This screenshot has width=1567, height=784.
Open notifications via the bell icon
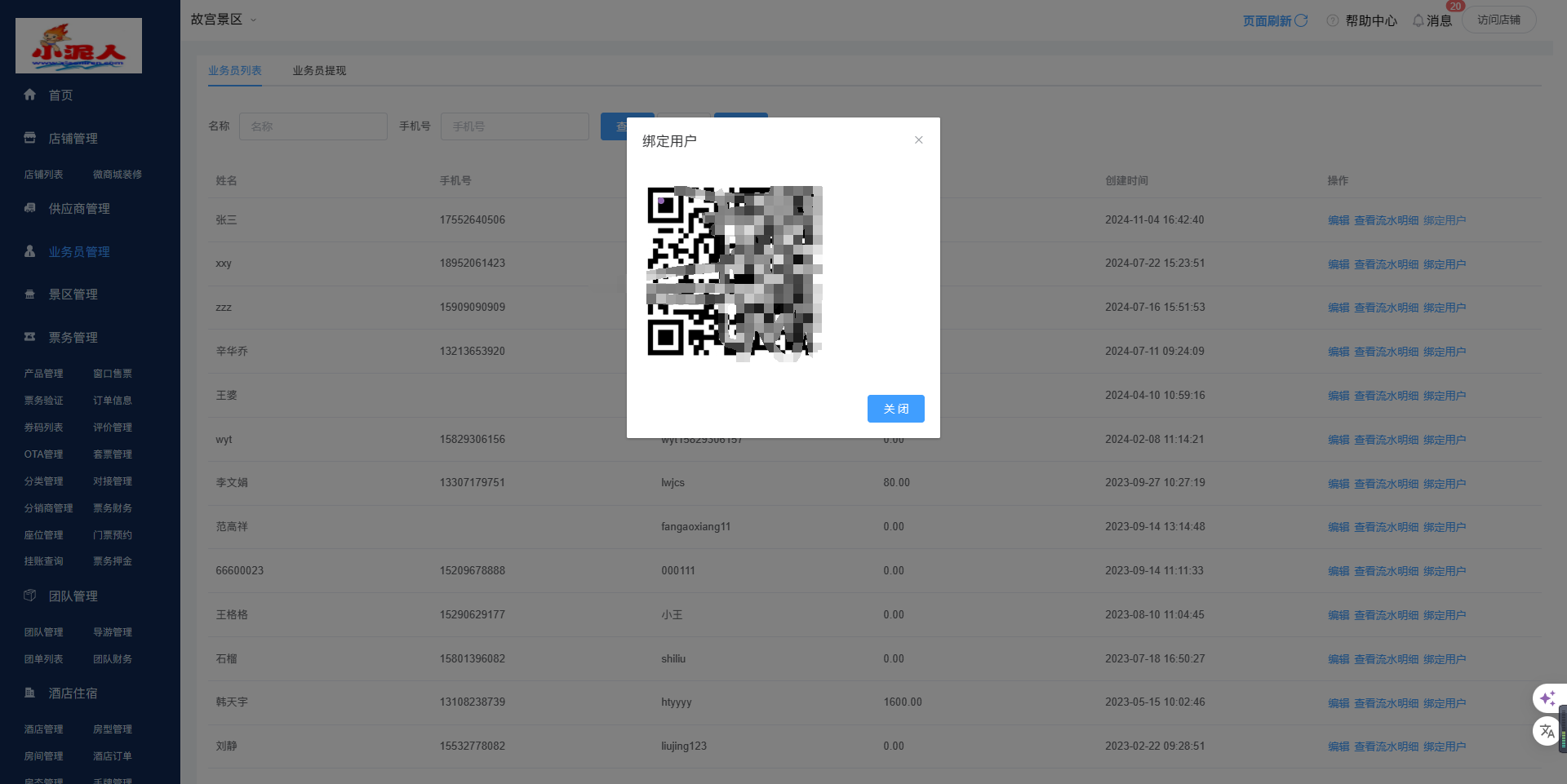coord(1418,20)
